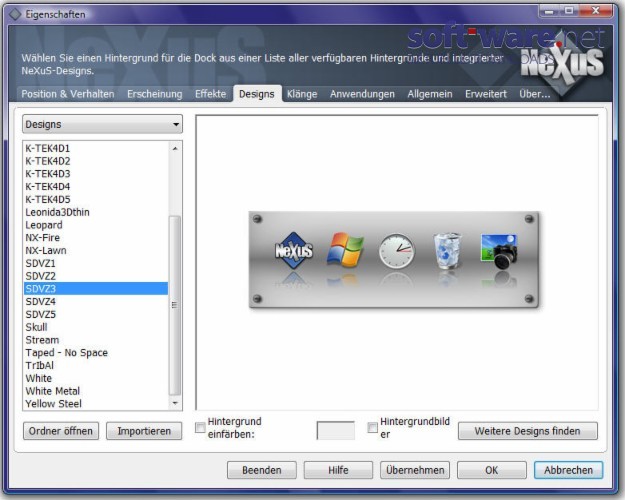Cancel with the Abbrechen button
This screenshot has width=625, height=500.
[568, 470]
